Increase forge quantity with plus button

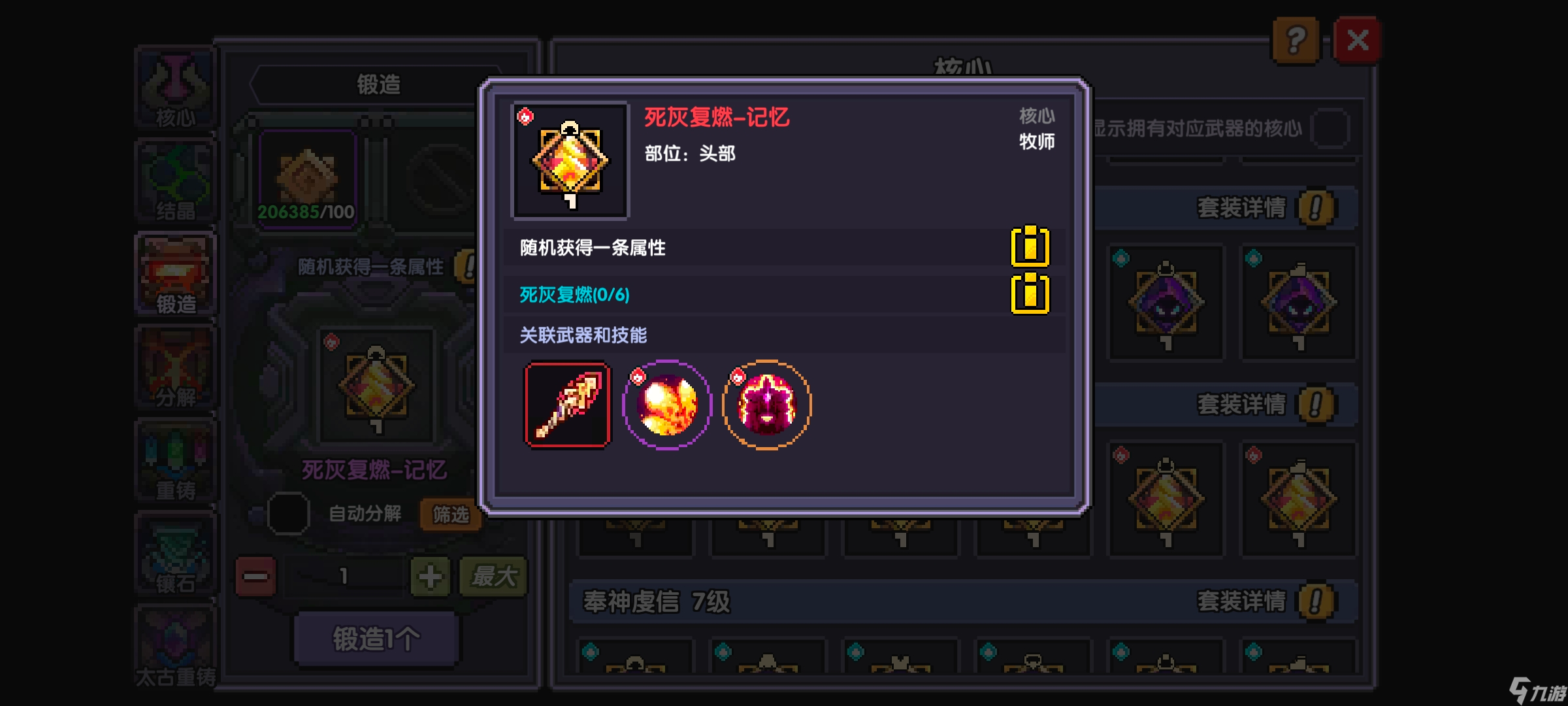point(430,577)
